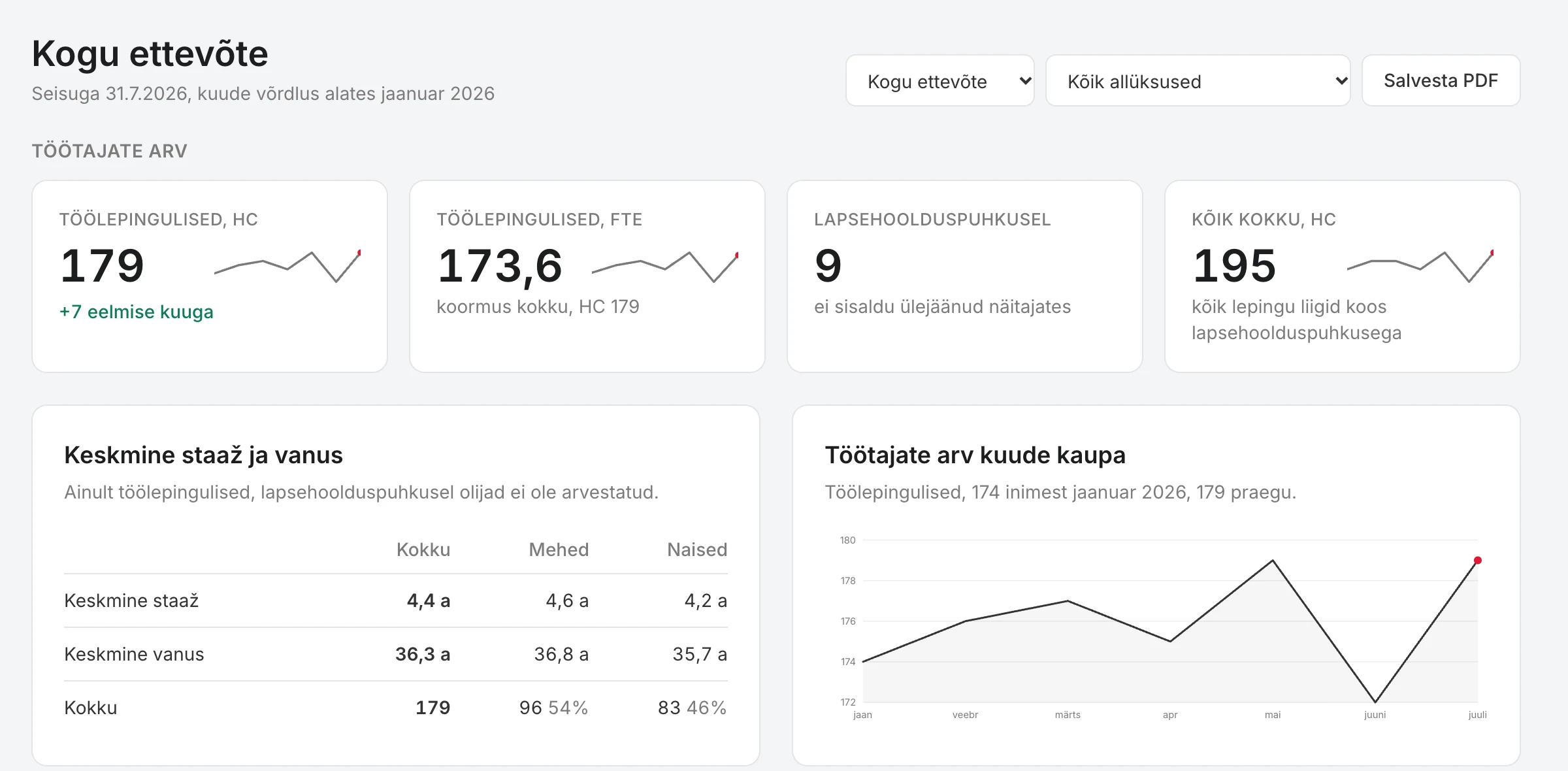1568x771 pixels.
Task: Click the "juuni" axis label on chart
Action: (1375, 715)
